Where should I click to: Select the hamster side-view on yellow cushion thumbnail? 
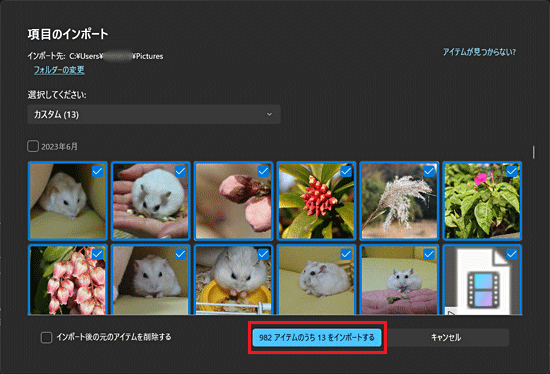coord(316,280)
